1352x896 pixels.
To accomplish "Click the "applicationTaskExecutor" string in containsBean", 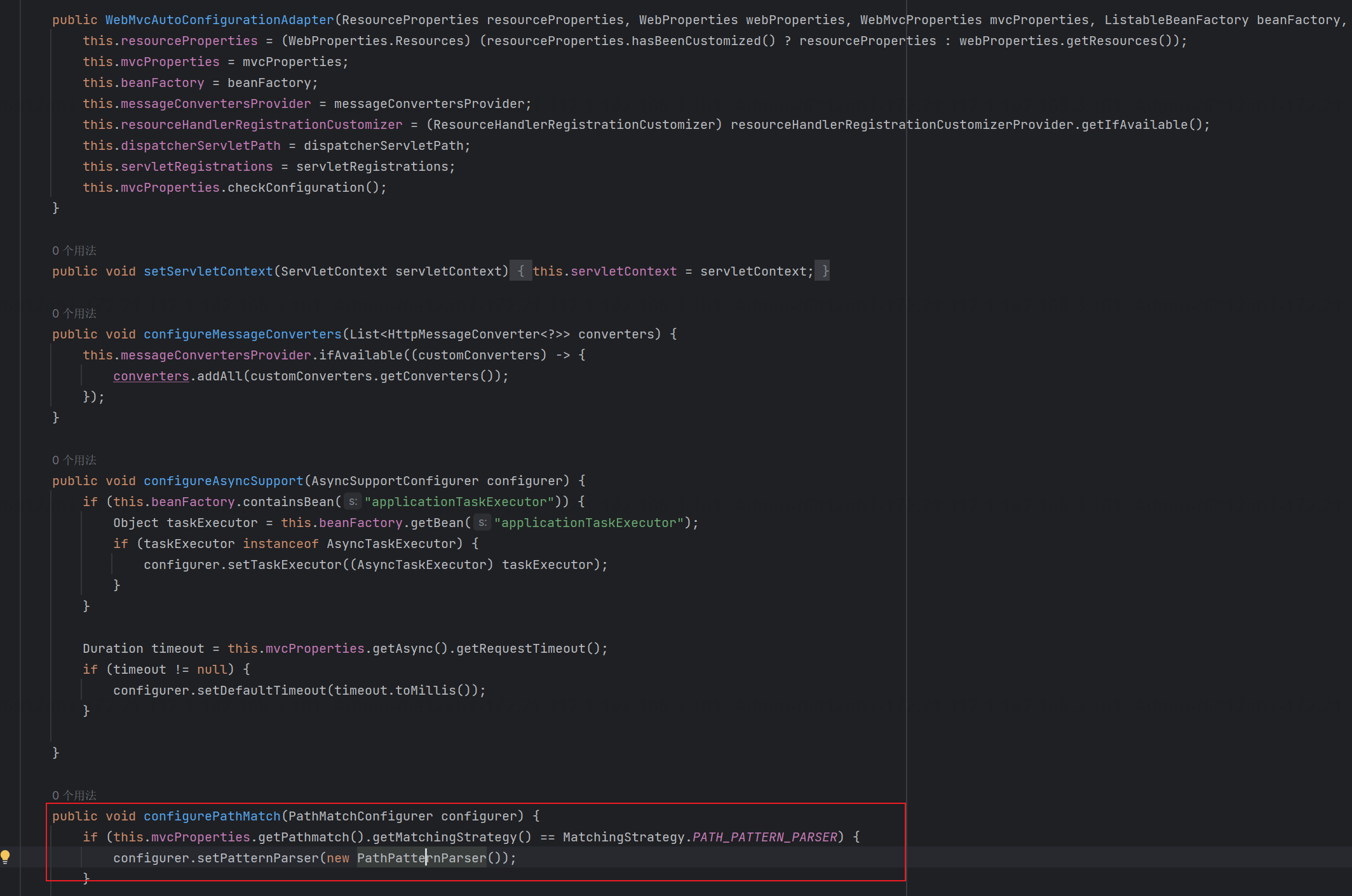I will [459, 502].
